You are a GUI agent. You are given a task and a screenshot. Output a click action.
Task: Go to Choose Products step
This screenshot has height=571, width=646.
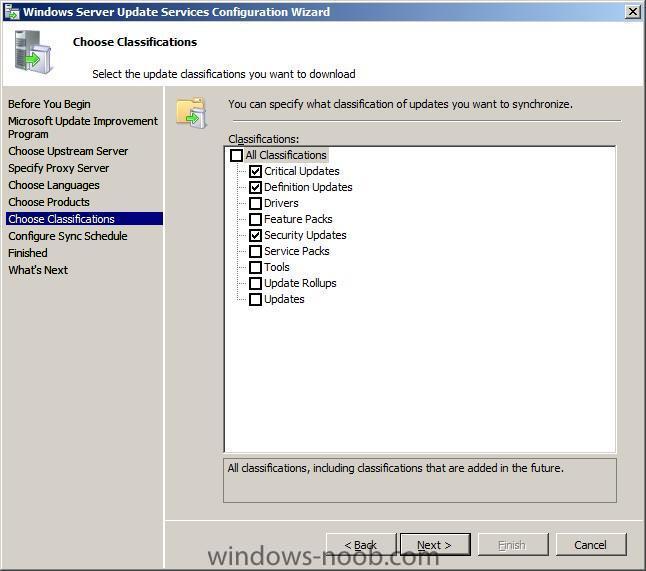click(49, 202)
